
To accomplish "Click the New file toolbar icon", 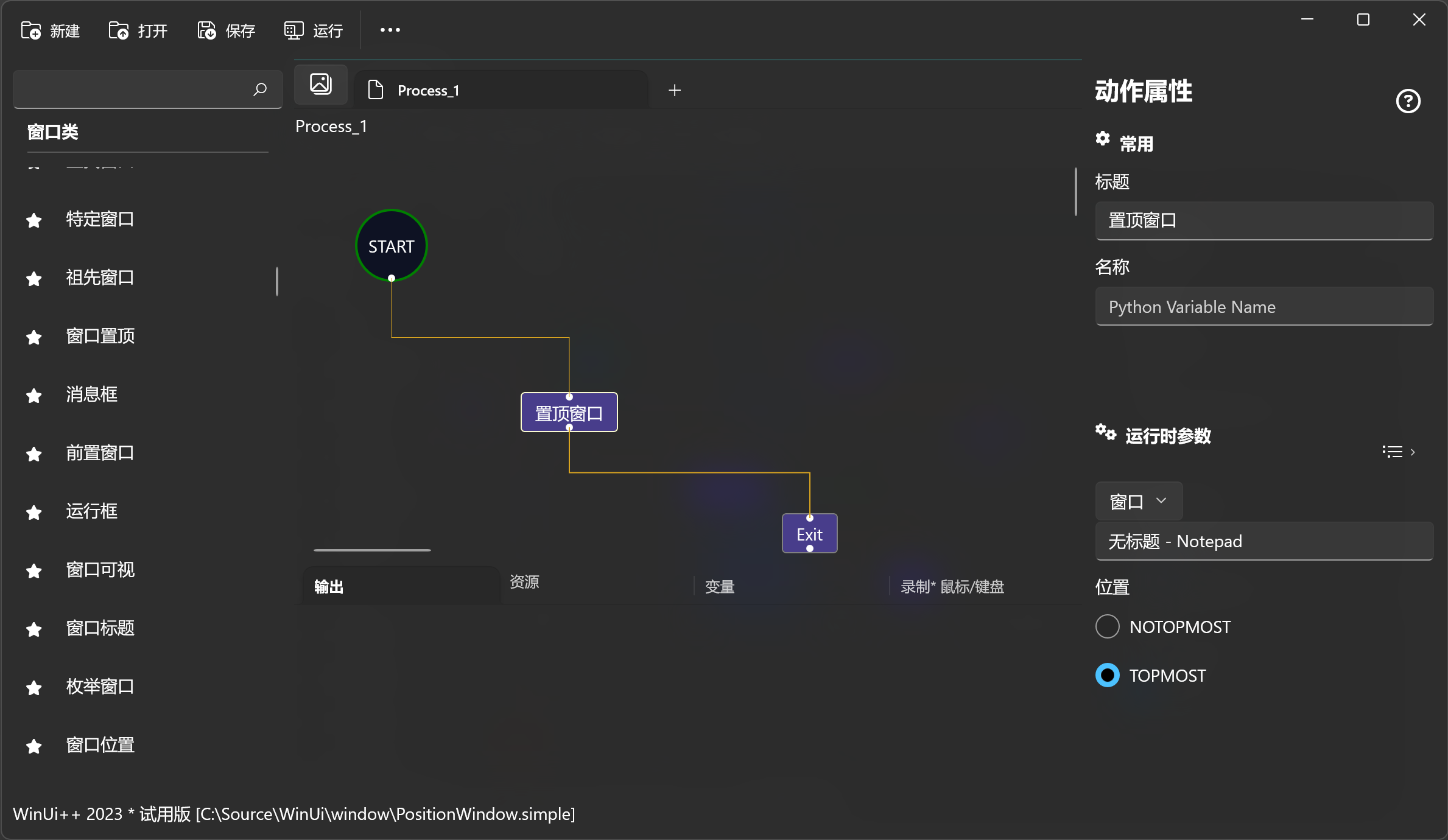I will (31, 30).
